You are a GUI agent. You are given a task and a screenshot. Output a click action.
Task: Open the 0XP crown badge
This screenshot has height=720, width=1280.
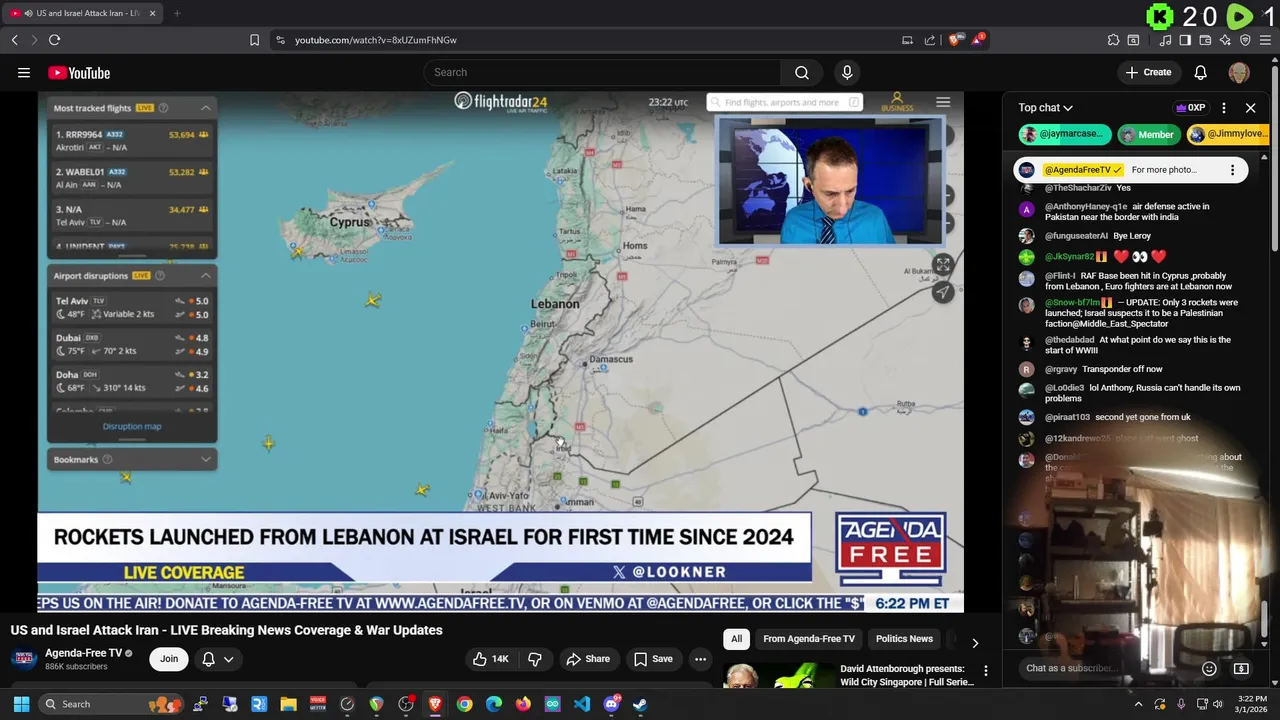coord(1190,108)
